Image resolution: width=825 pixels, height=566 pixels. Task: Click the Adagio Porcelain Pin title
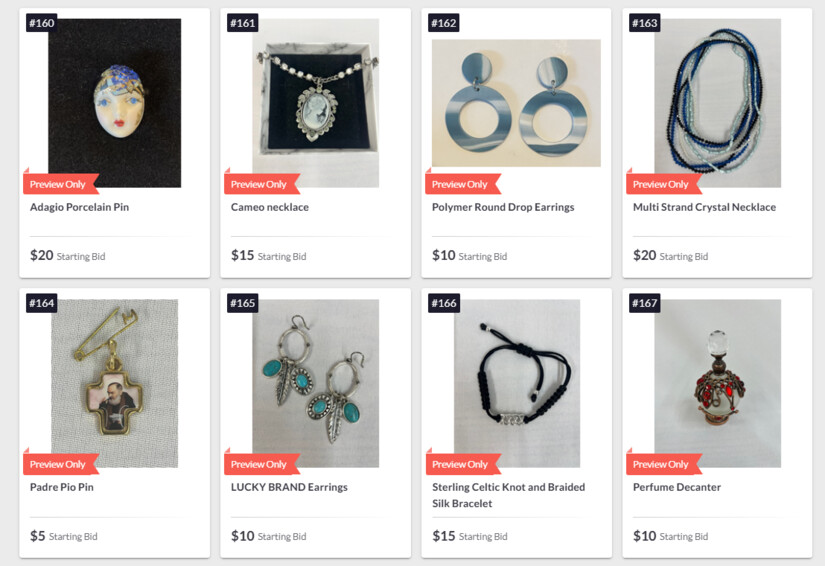(x=79, y=207)
